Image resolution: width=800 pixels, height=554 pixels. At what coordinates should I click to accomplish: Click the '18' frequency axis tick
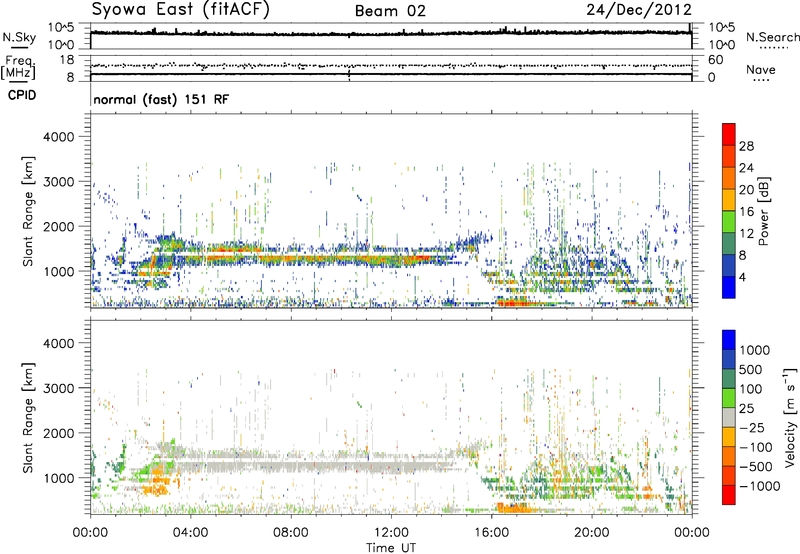click(67, 60)
